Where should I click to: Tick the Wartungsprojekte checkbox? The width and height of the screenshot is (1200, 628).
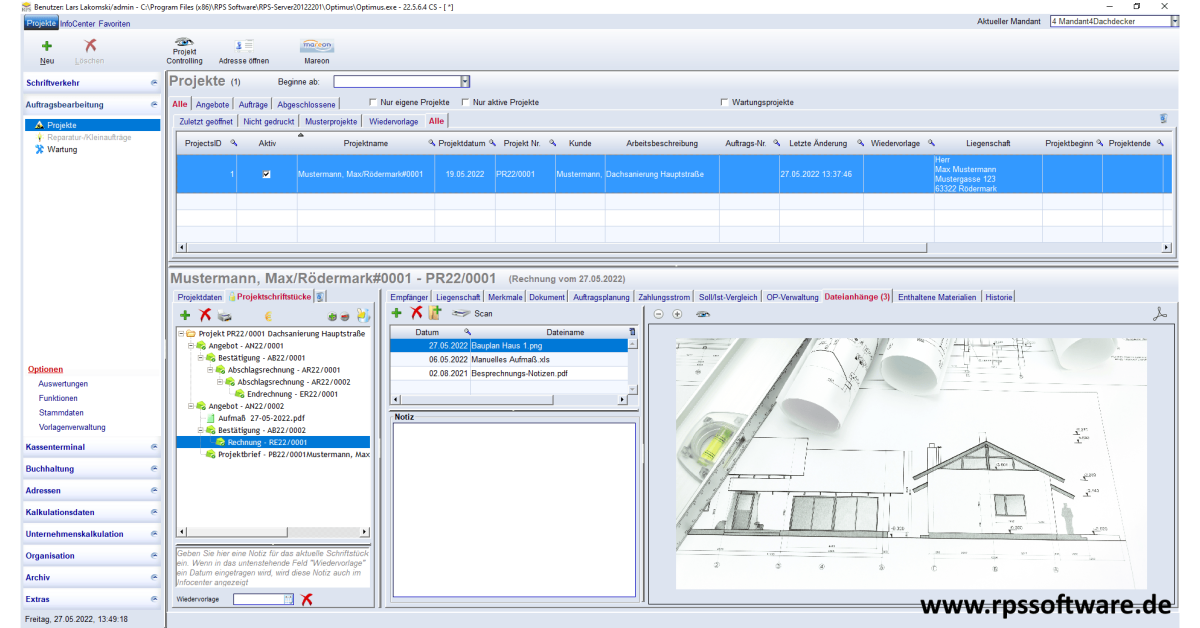tap(724, 102)
